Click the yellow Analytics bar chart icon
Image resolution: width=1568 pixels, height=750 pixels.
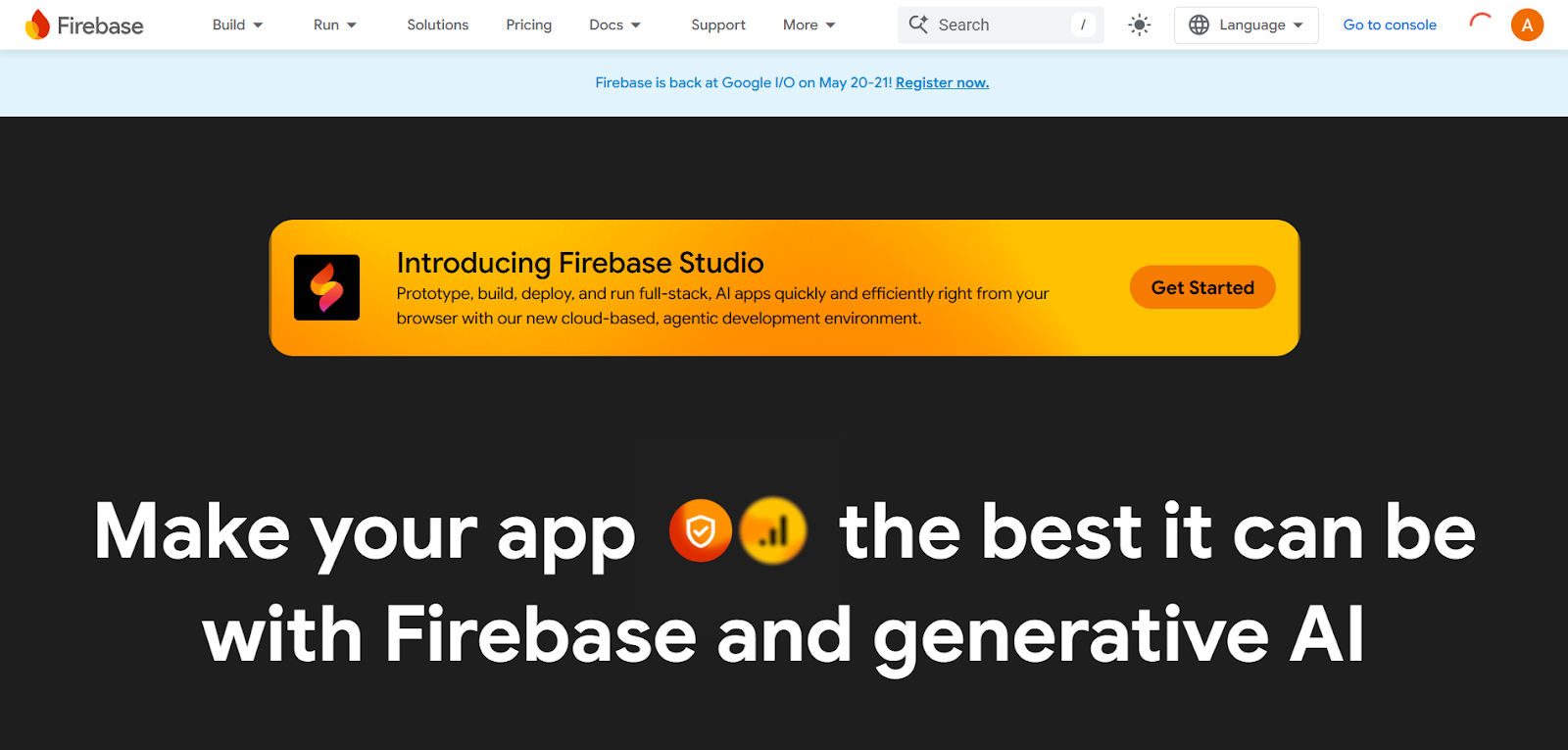click(x=773, y=530)
